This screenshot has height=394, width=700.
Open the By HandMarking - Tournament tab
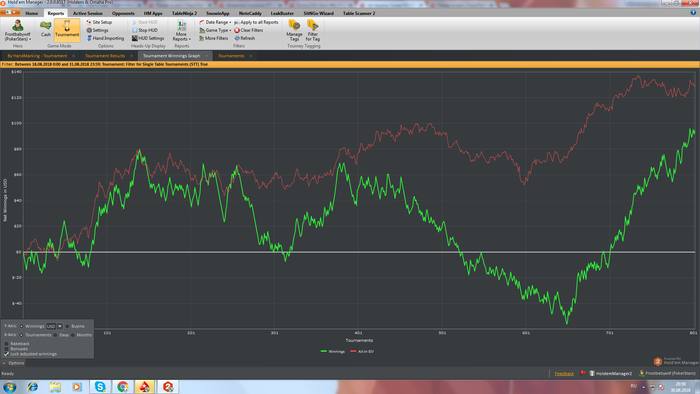(37, 56)
